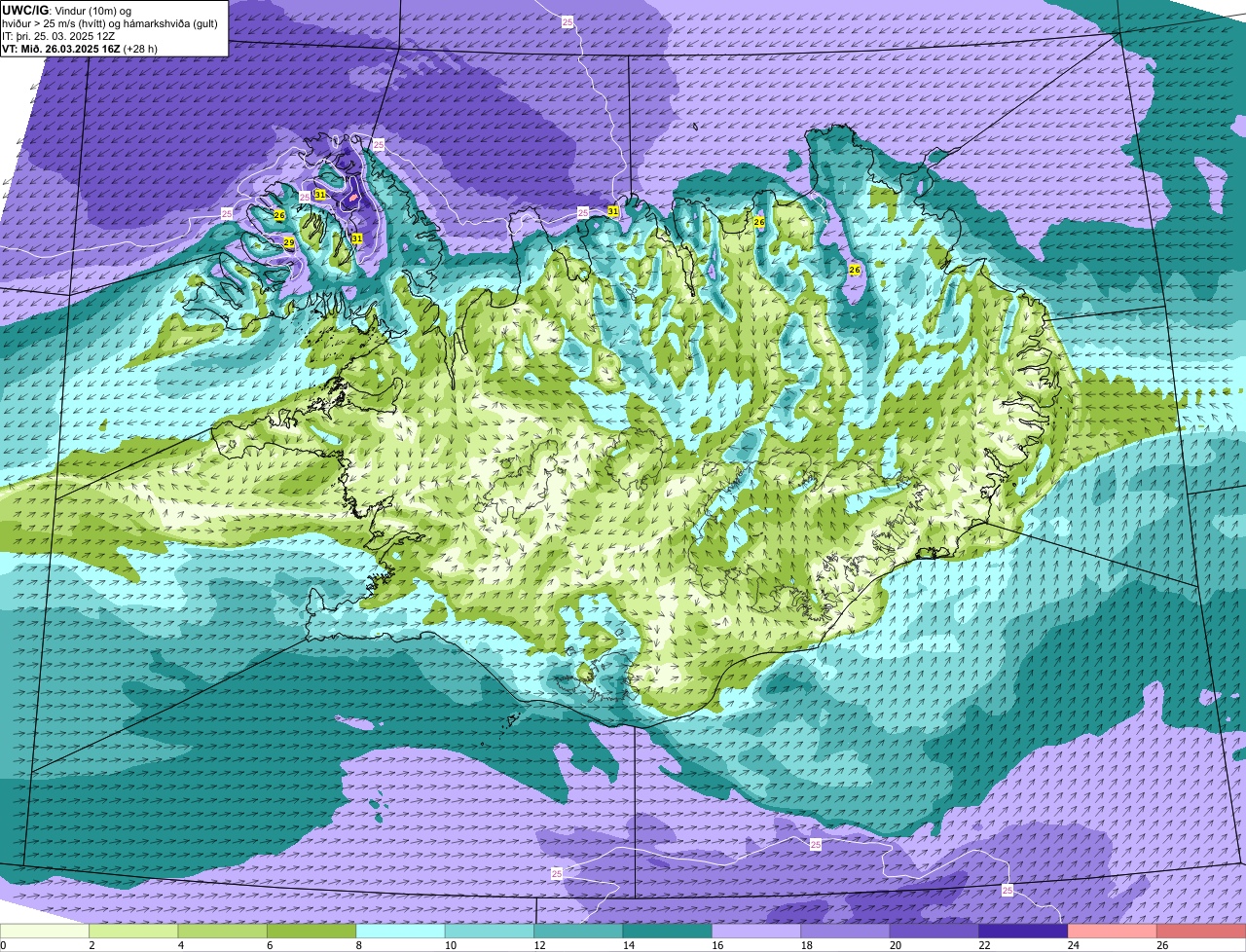Click the legend scale value 10
Viewport: 1246px width, 952px height.
[x=450, y=945]
